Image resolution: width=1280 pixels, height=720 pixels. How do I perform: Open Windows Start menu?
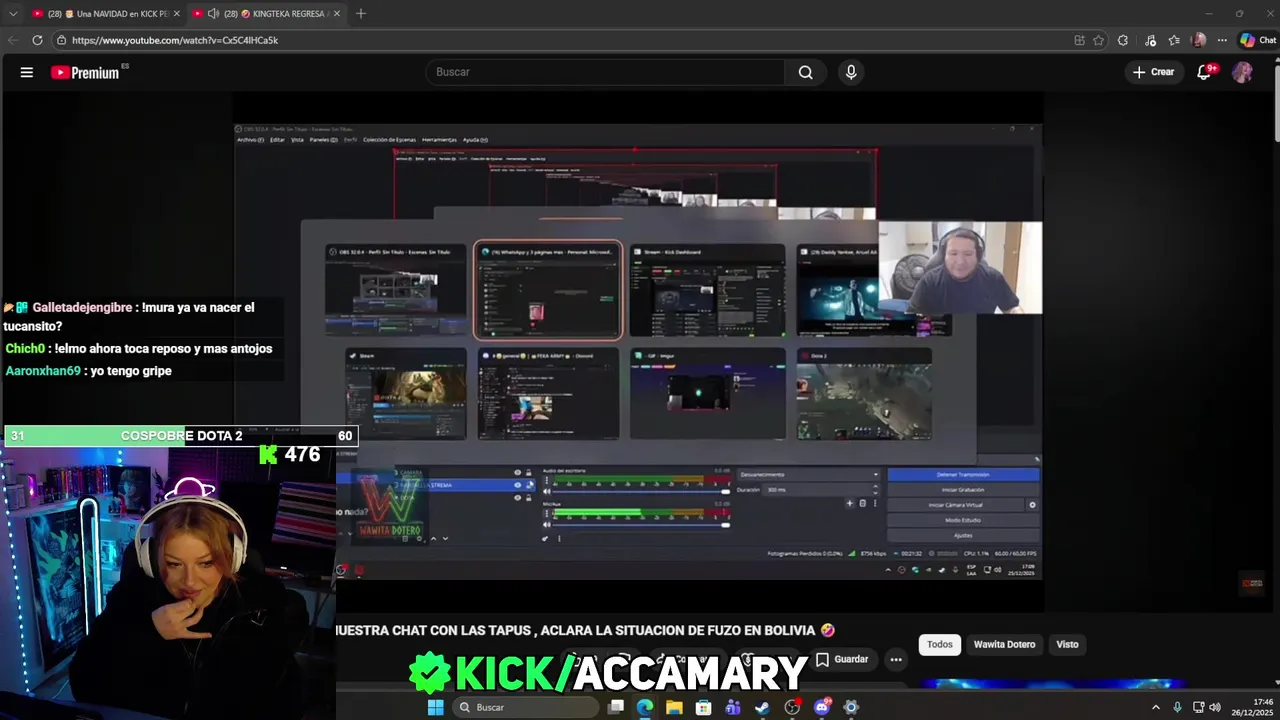tap(435, 707)
